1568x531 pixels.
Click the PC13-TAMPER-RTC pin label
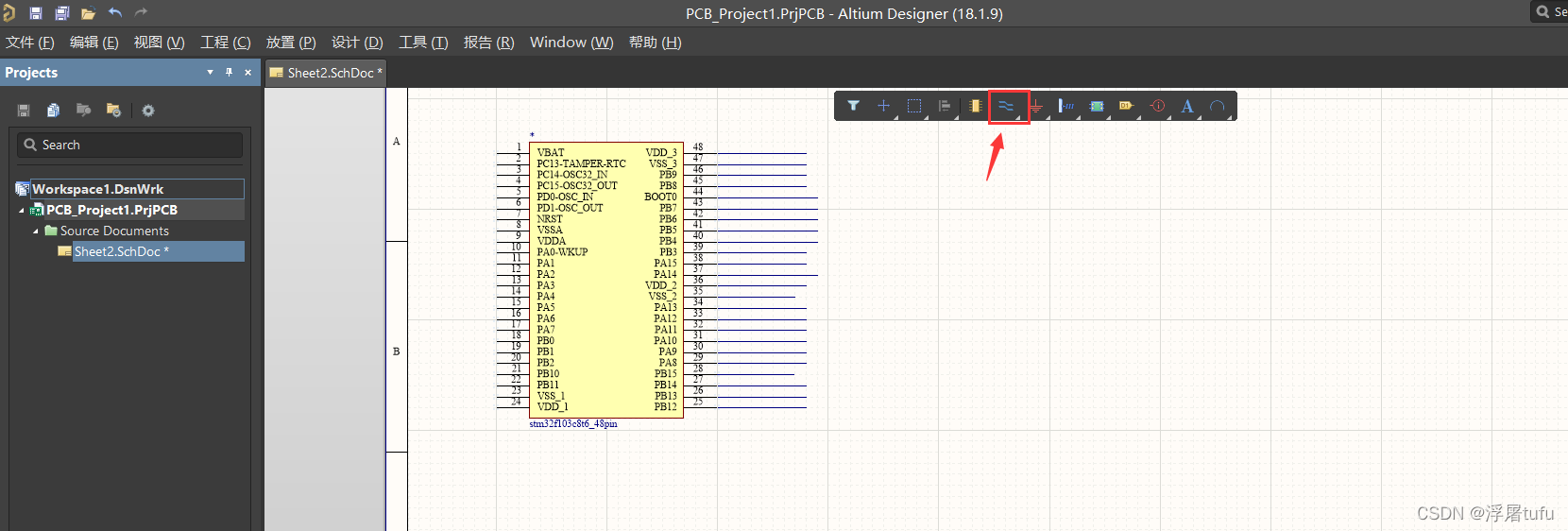[581, 163]
